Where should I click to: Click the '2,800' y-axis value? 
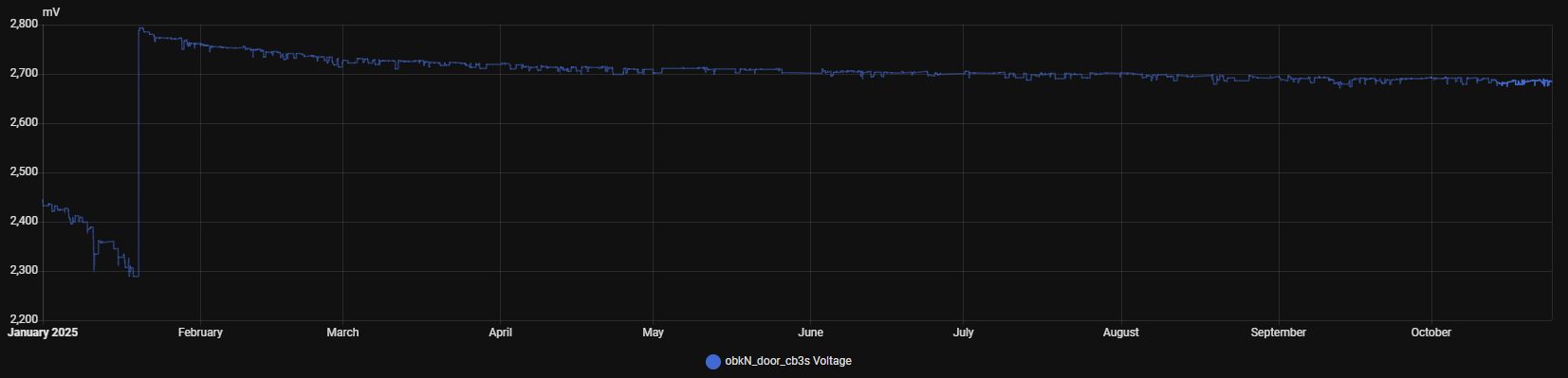tap(24, 24)
